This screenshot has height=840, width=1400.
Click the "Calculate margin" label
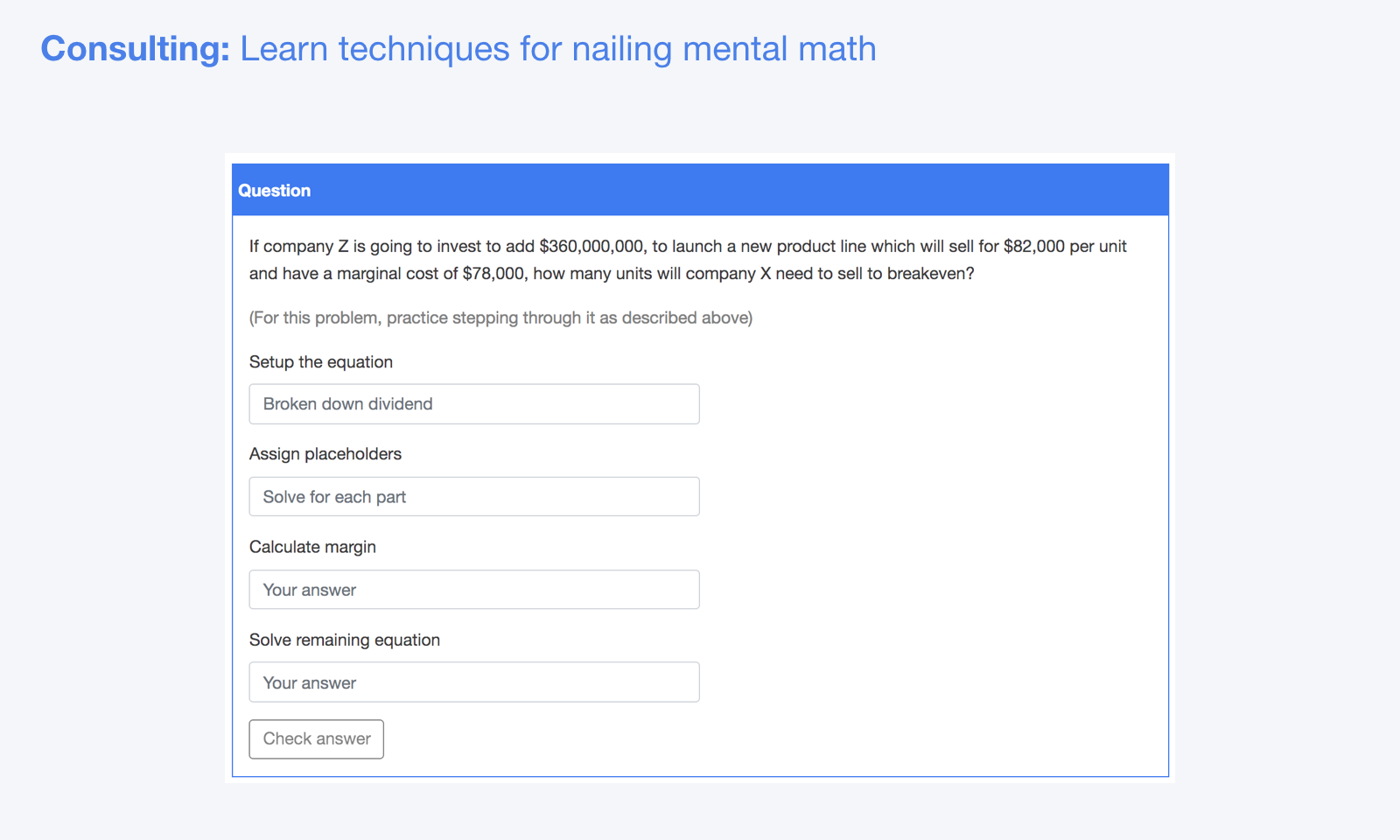click(x=312, y=546)
